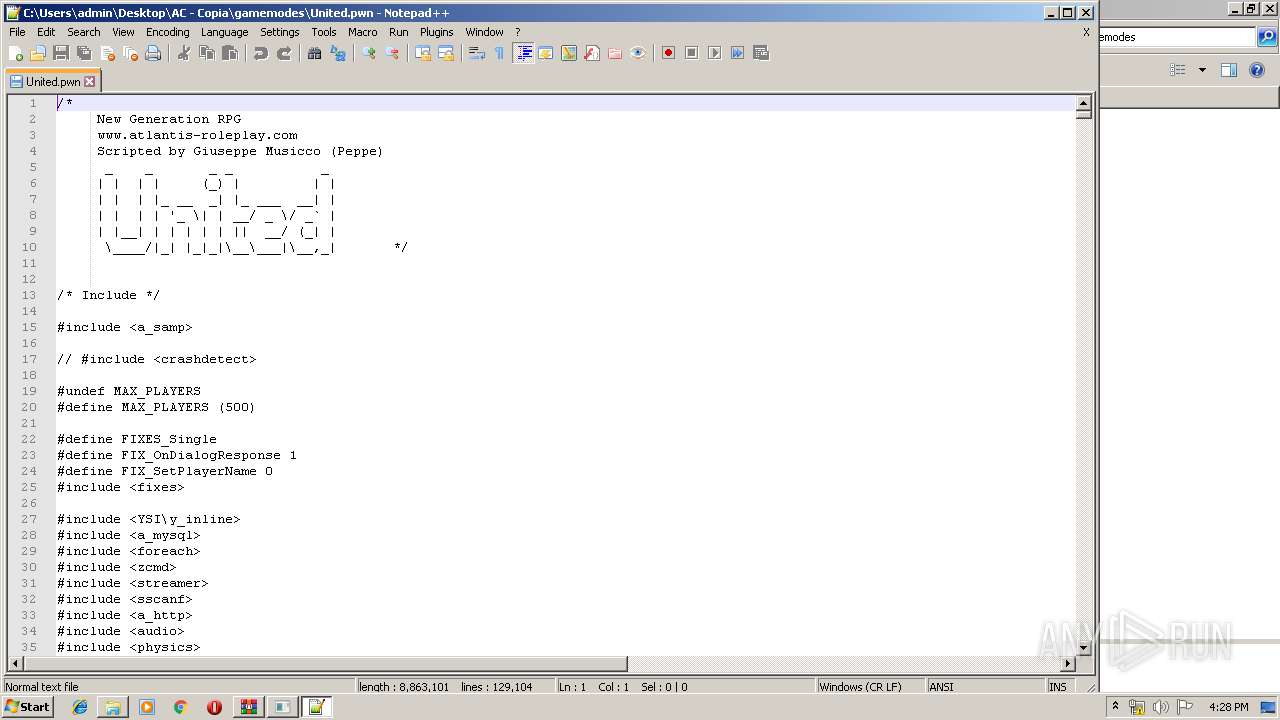Image resolution: width=1280 pixels, height=720 pixels.
Task: Open the File menu
Action: click(x=17, y=32)
